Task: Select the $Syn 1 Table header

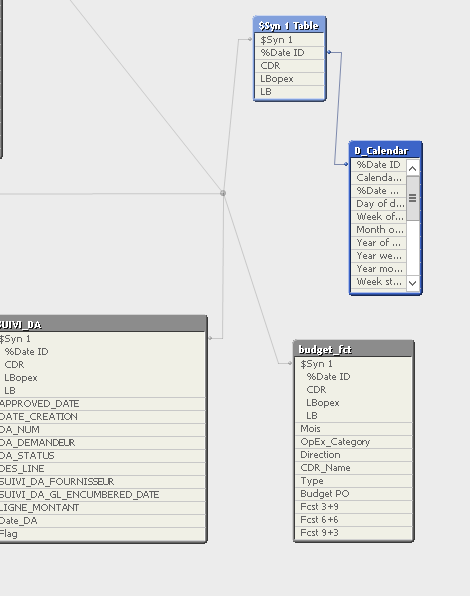Action: 290,25
